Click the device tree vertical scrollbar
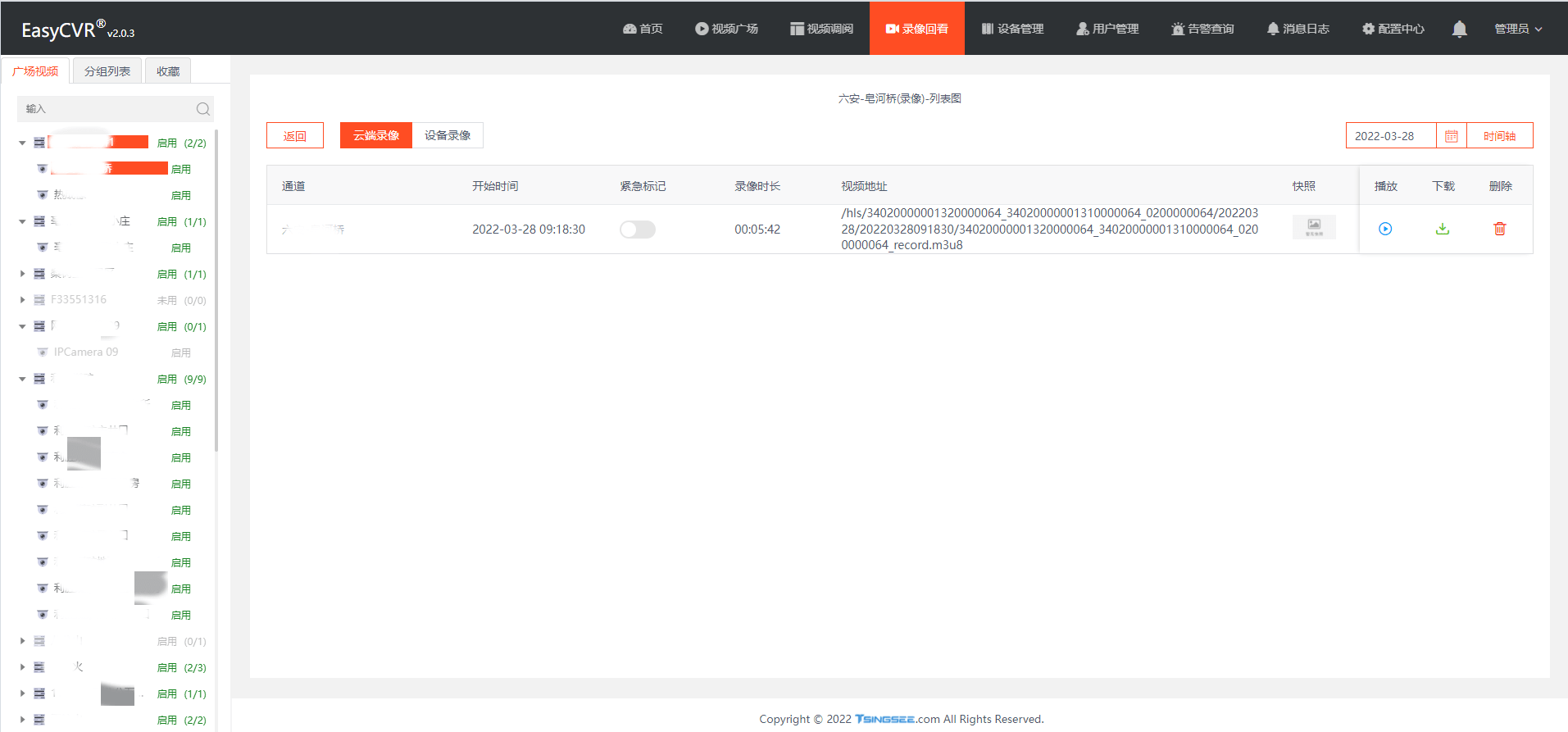This screenshot has height=732, width=1568. [216, 290]
